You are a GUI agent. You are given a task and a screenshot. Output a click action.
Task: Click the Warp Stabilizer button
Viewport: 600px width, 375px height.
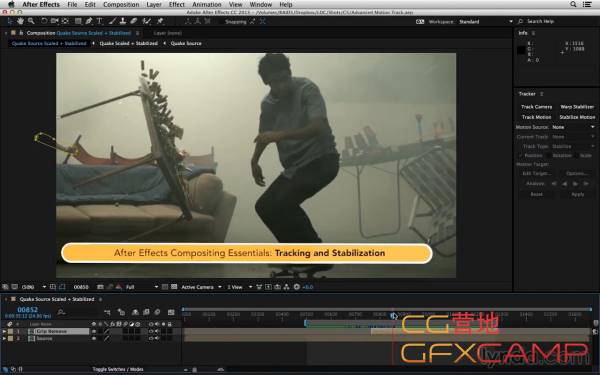tap(577, 107)
